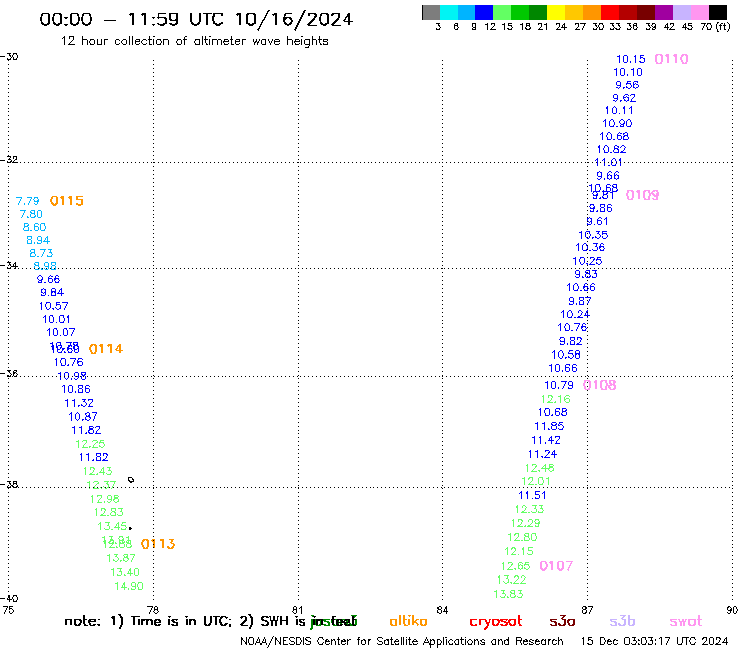The image size is (740, 650).
Task: Click the swot satellite legend label
Action: (x=686, y=621)
